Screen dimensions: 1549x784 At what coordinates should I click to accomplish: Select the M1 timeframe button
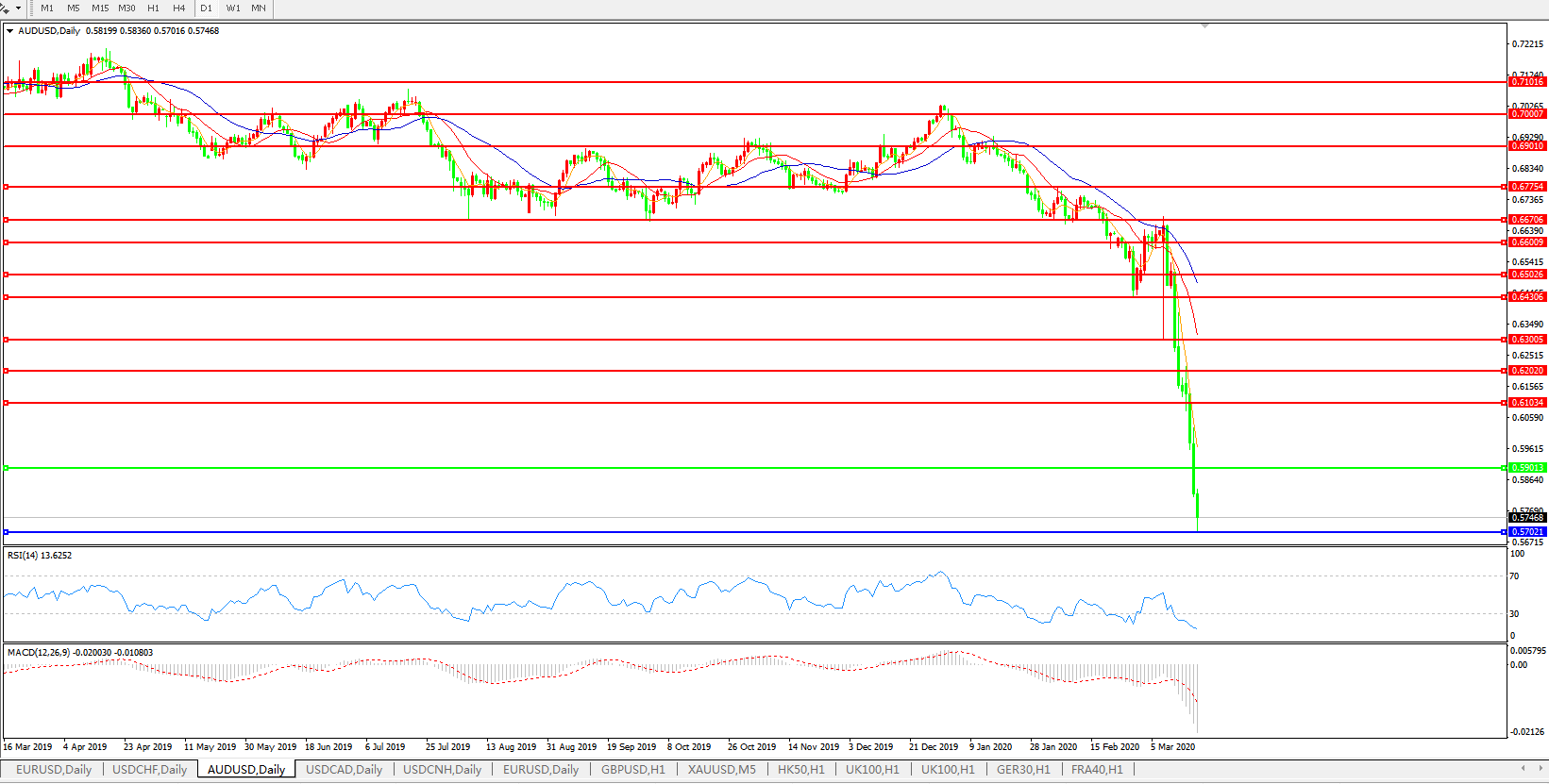(x=47, y=8)
